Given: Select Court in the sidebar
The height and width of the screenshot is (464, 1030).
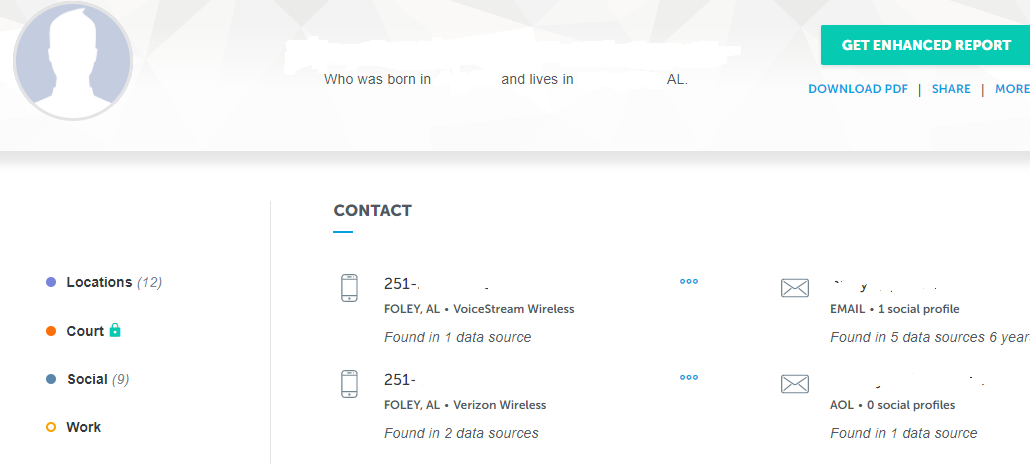Looking at the screenshot, I should [85, 331].
